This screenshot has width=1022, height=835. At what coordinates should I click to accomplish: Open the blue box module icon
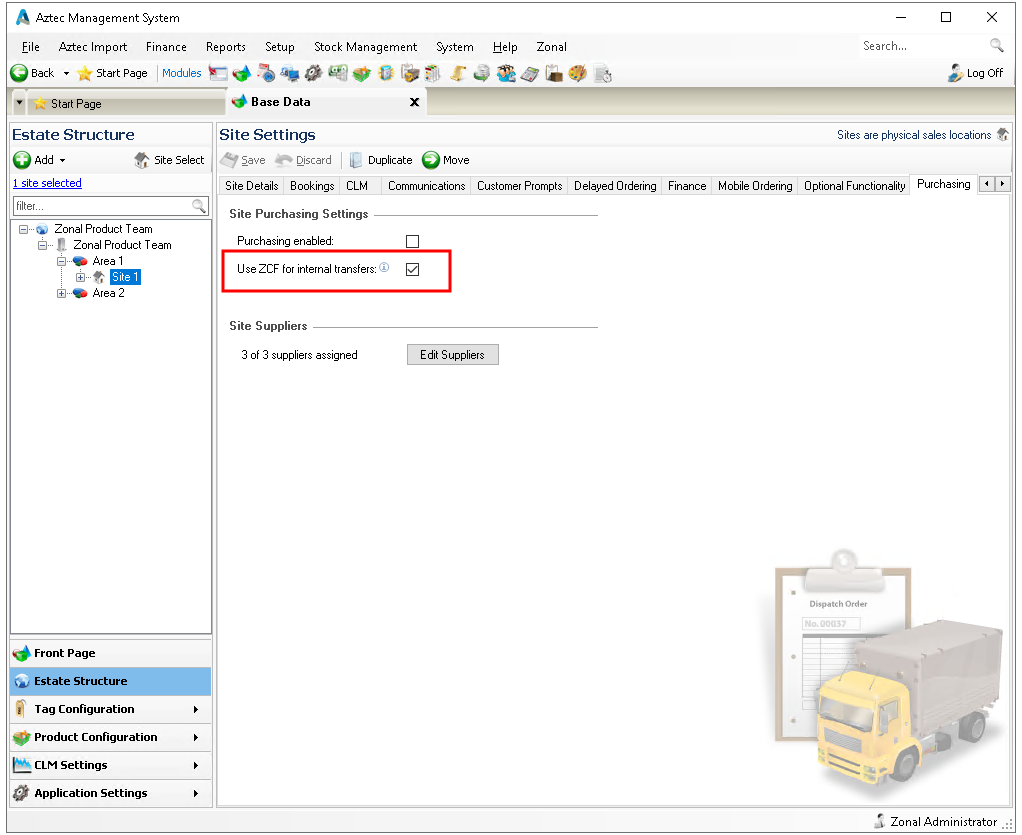click(386, 74)
